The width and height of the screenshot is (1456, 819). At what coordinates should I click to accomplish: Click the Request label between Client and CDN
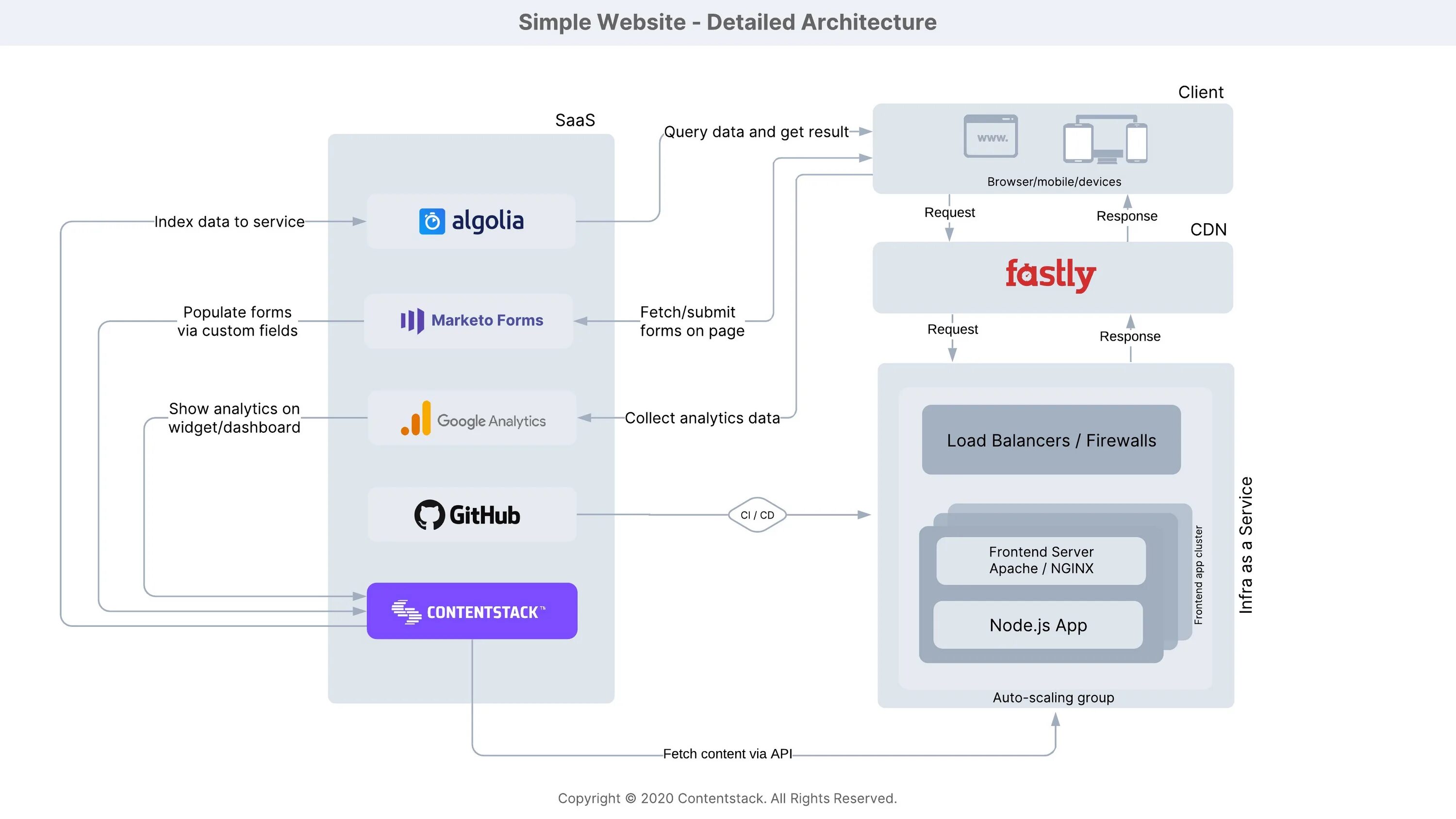click(950, 213)
